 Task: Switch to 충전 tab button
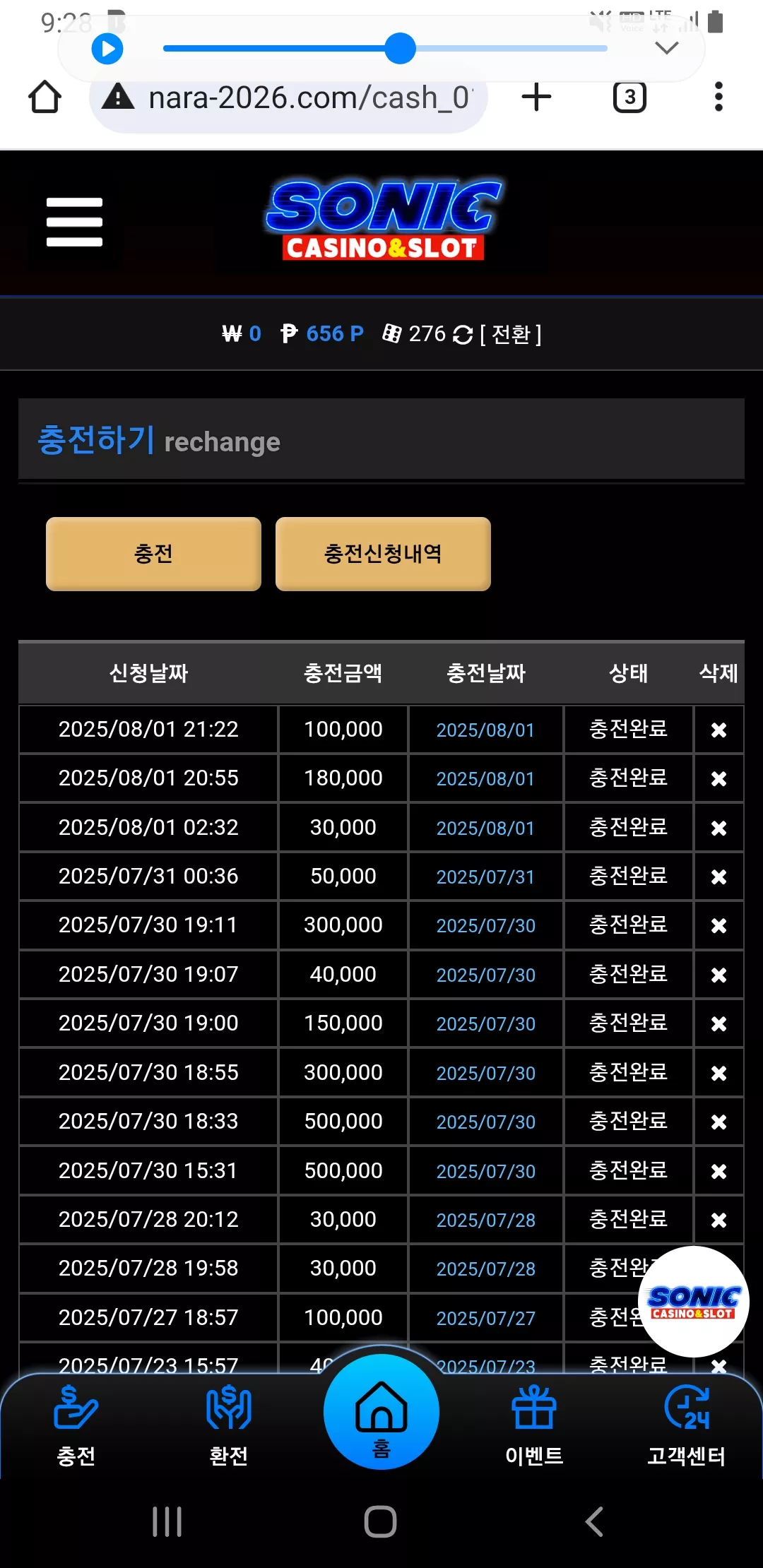(153, 554)
